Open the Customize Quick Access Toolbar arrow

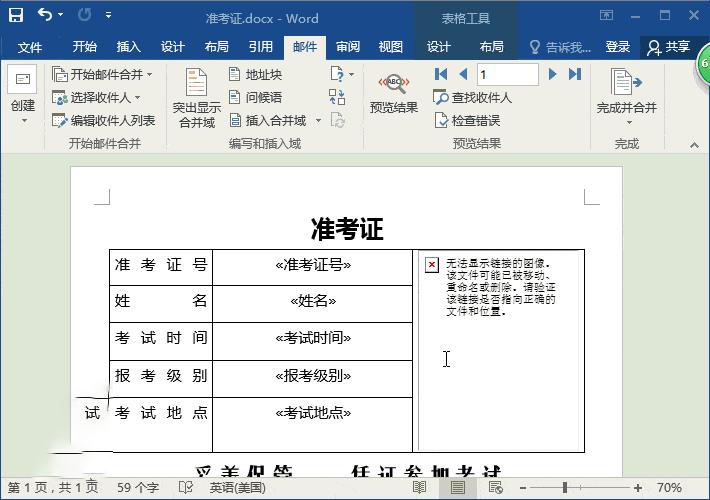(108, 15)
